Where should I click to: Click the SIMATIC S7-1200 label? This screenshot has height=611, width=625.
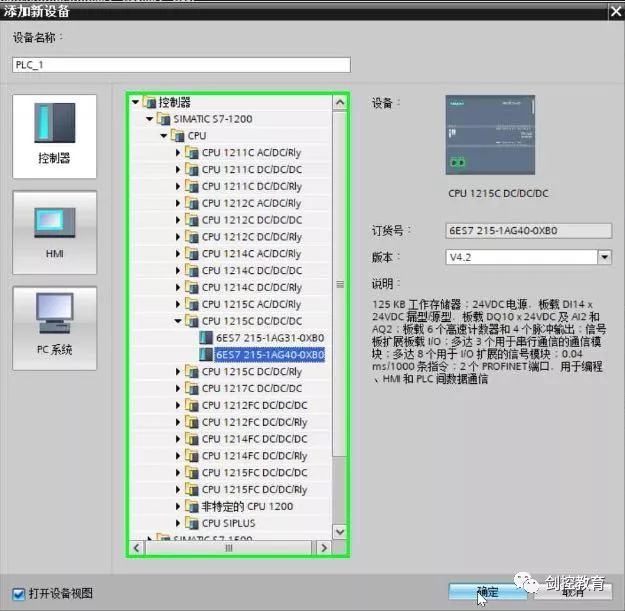212,119
